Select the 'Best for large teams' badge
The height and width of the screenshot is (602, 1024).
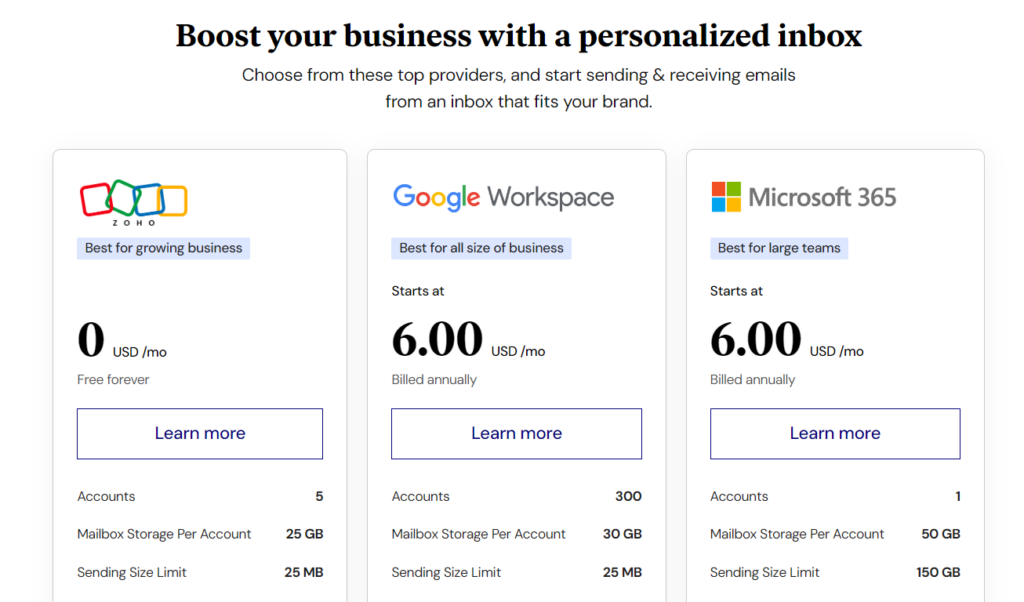[x=779, y=247]
